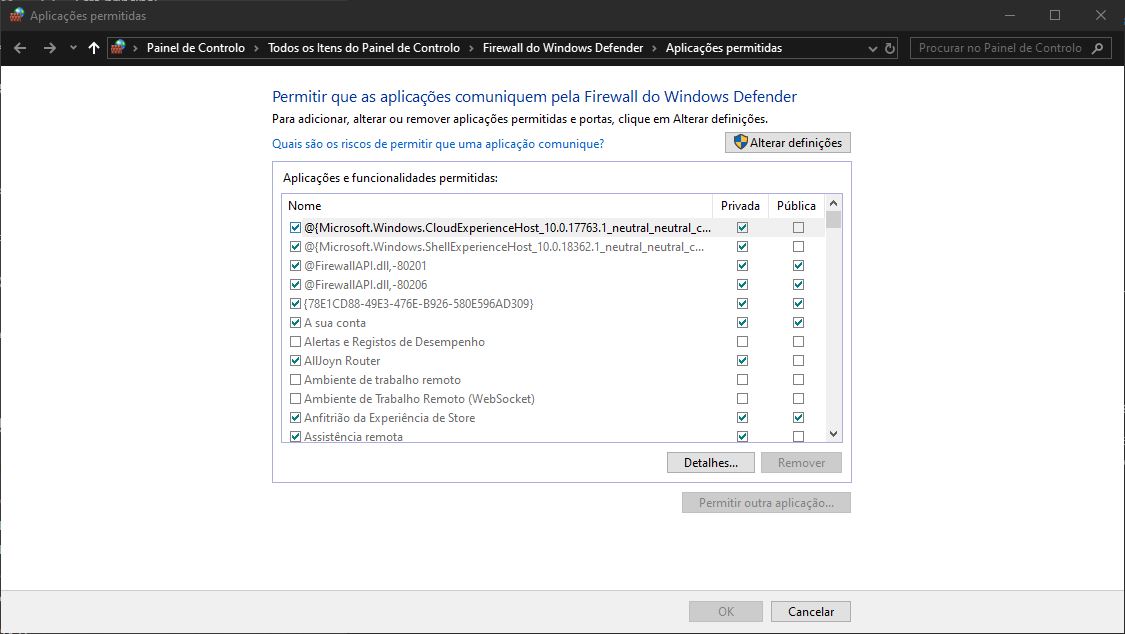Click the Procurar no Painel de Controlo field
This screenshot has width=1125, height=634.
point(1000,48)
